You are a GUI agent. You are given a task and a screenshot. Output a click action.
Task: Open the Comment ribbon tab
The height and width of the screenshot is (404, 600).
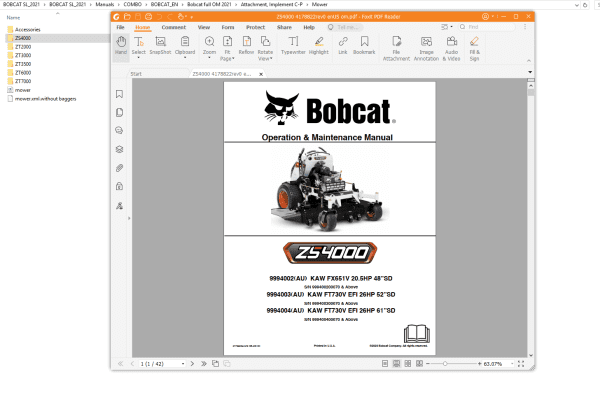point(174,27)
